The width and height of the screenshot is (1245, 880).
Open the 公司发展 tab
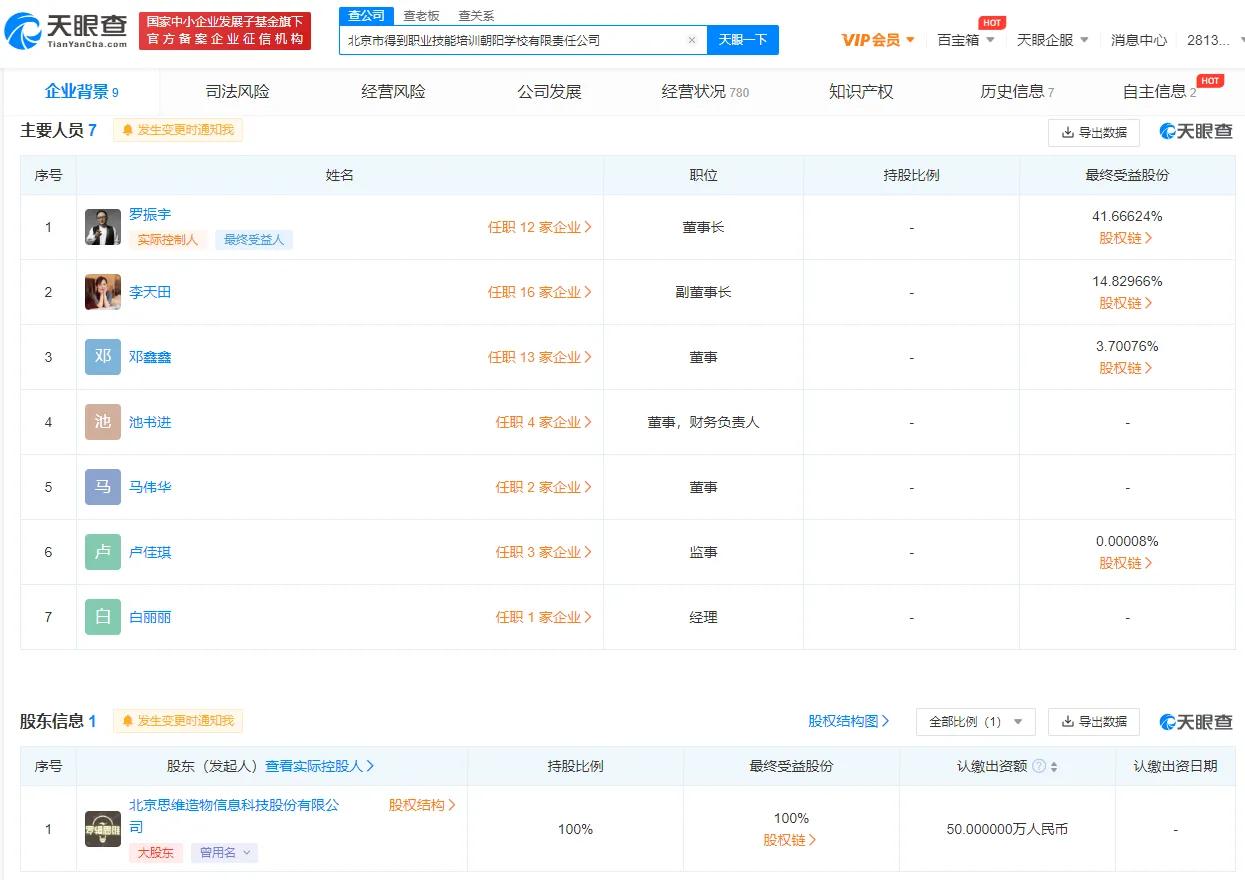tap(549, 92)
